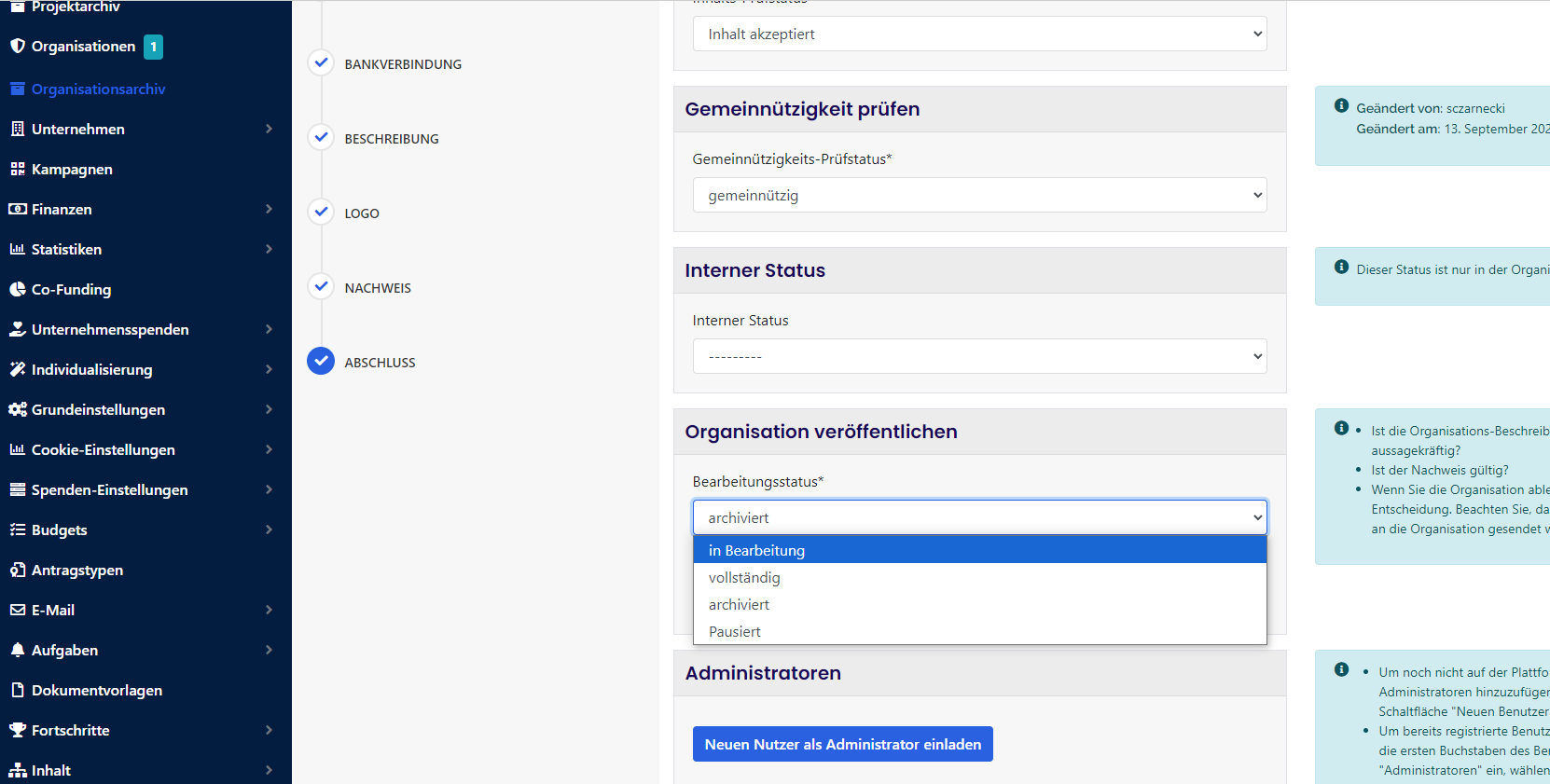This screenshot has width=1550, height=784.
Task: Go to the Nachweis step checkmark
Action: tap(321, 286)
